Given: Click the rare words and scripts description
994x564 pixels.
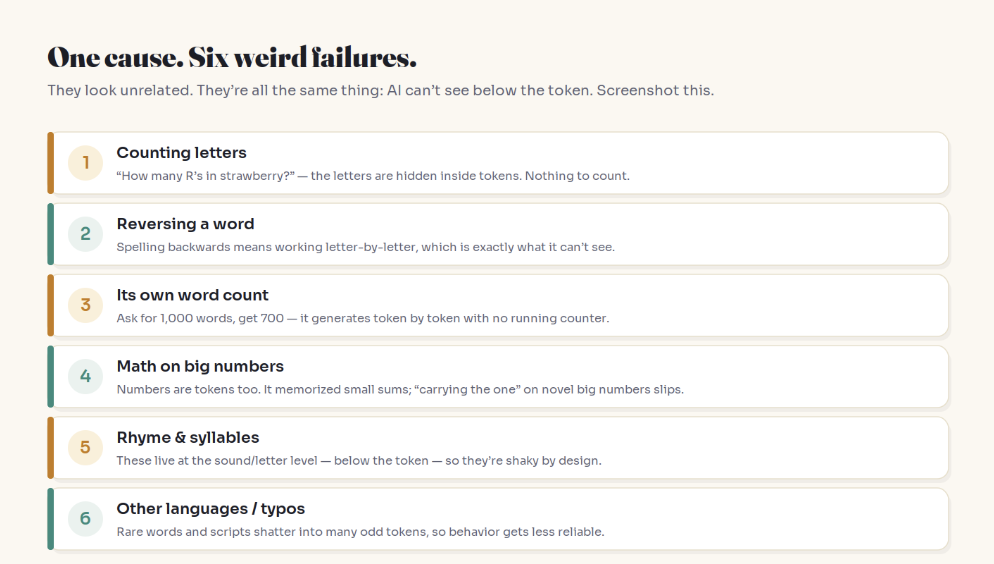Looking at the screenshot, I should (360, 532).
